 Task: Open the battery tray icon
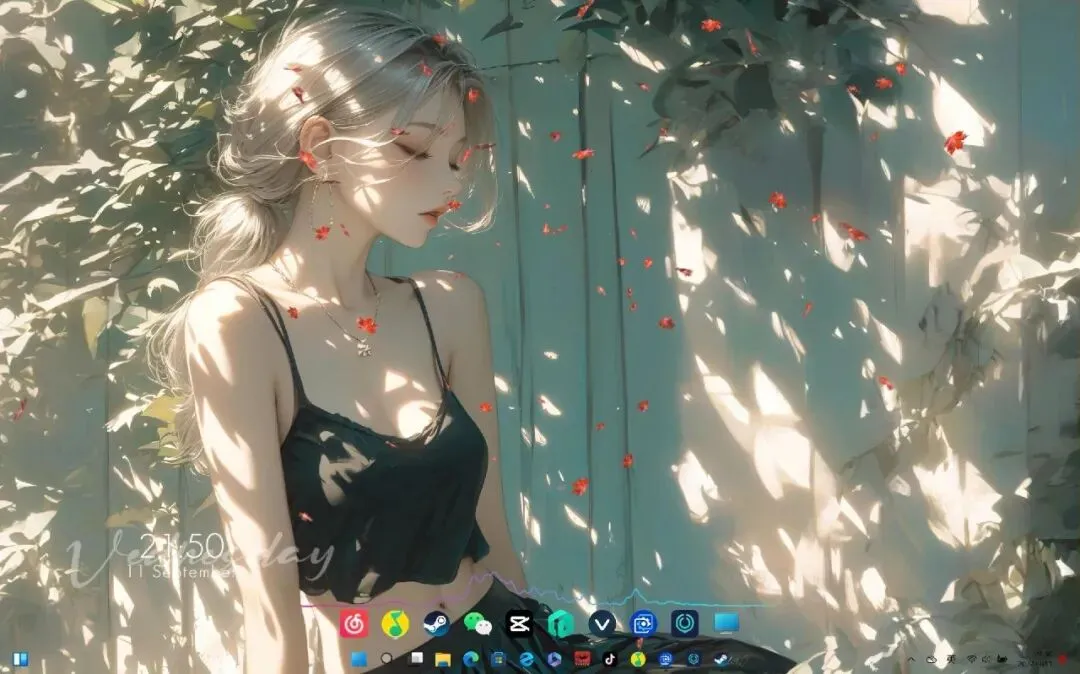point(1002,659)
